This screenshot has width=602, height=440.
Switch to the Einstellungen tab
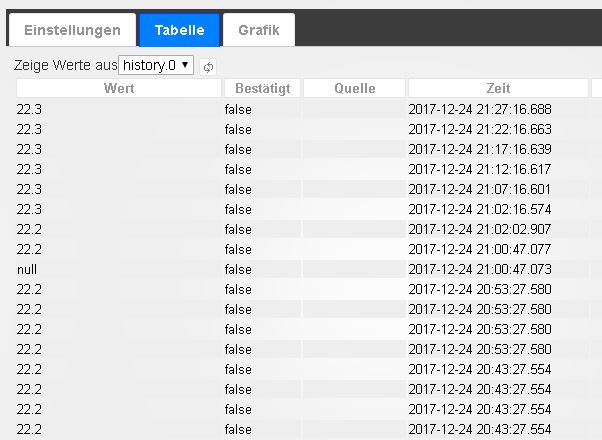coord(71,30)
